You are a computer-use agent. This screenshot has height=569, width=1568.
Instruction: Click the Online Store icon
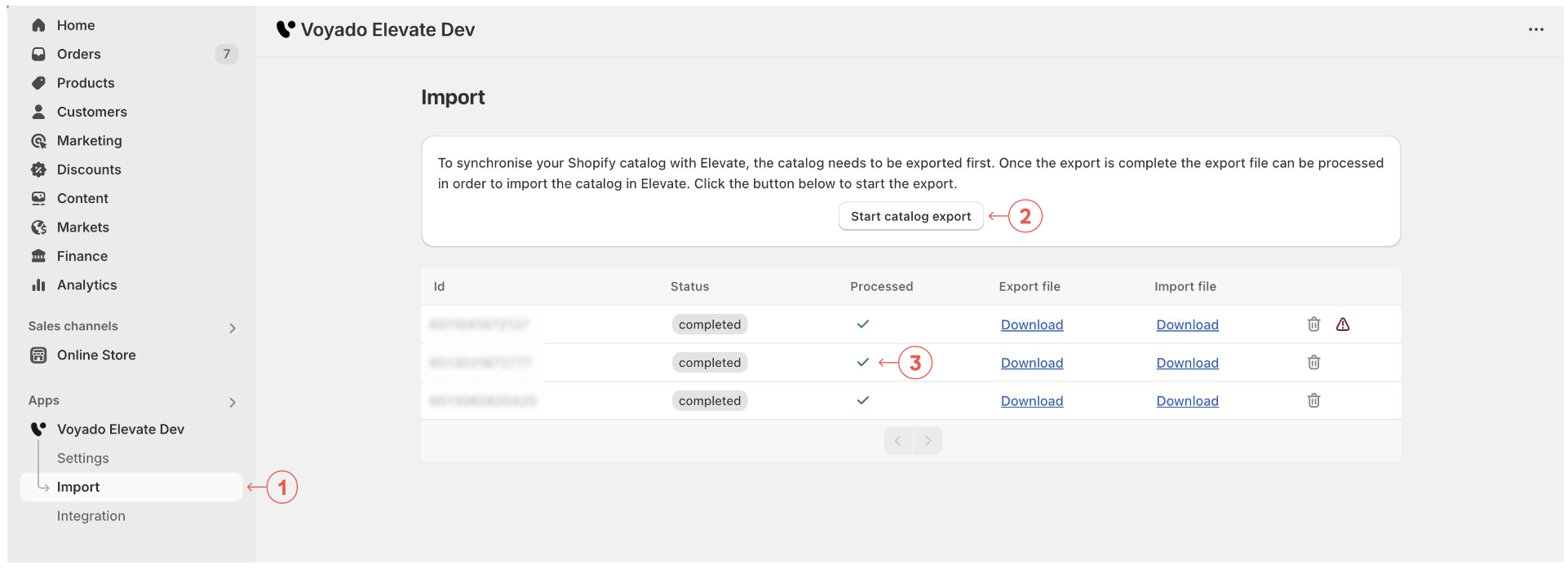tap(38, 355)
